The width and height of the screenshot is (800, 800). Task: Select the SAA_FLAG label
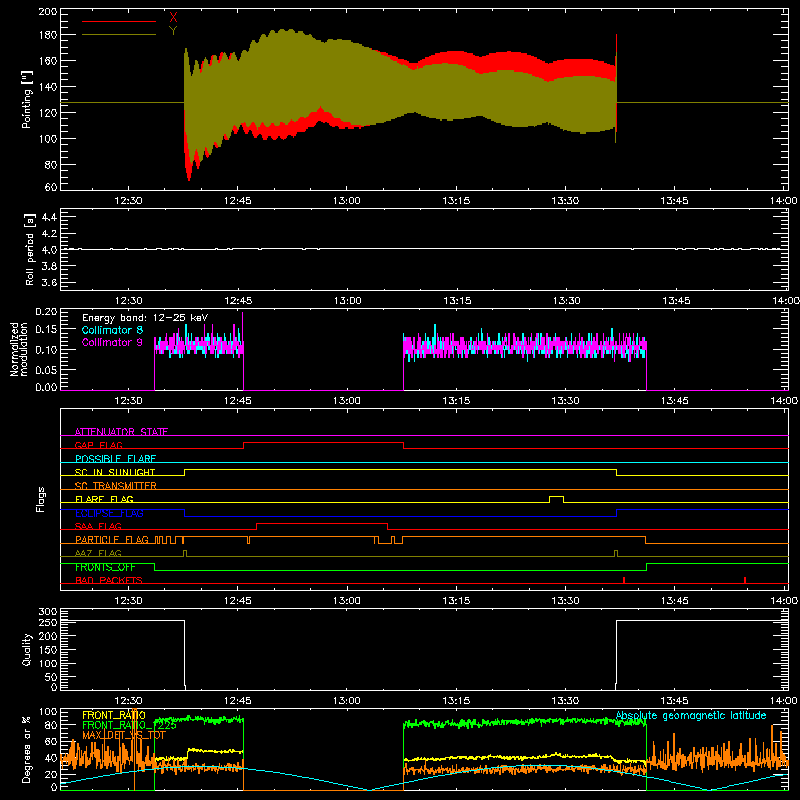tap(98, 526)
